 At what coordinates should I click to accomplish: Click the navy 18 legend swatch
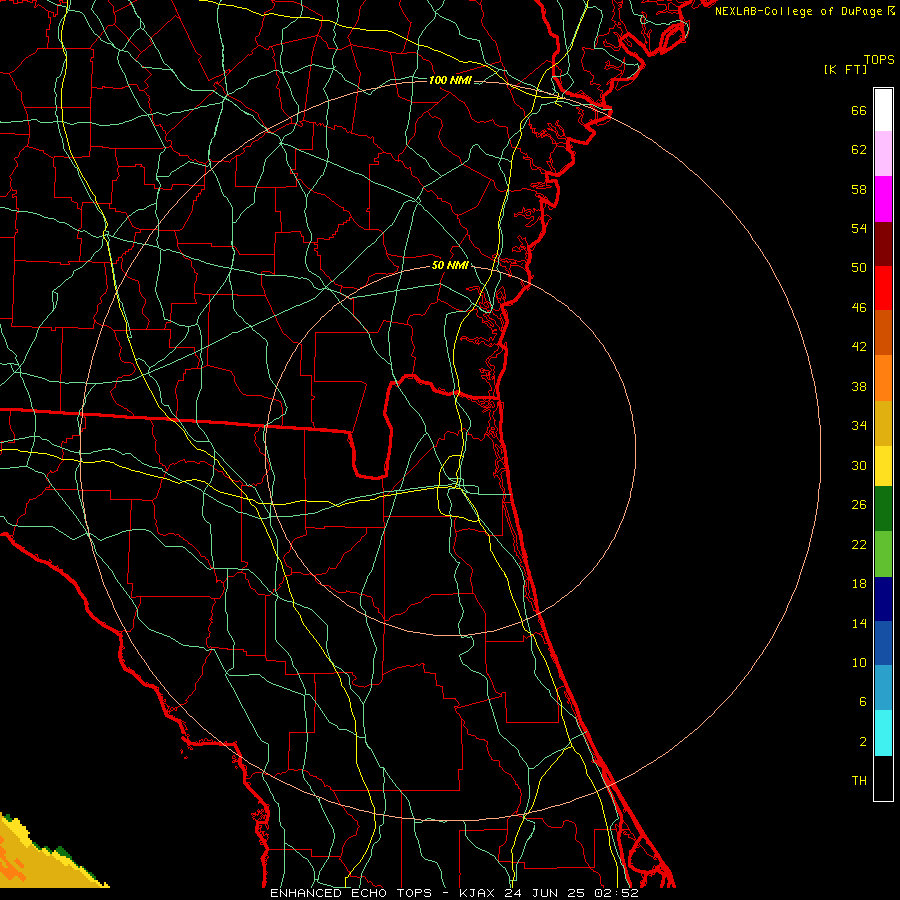click(883, 599)
